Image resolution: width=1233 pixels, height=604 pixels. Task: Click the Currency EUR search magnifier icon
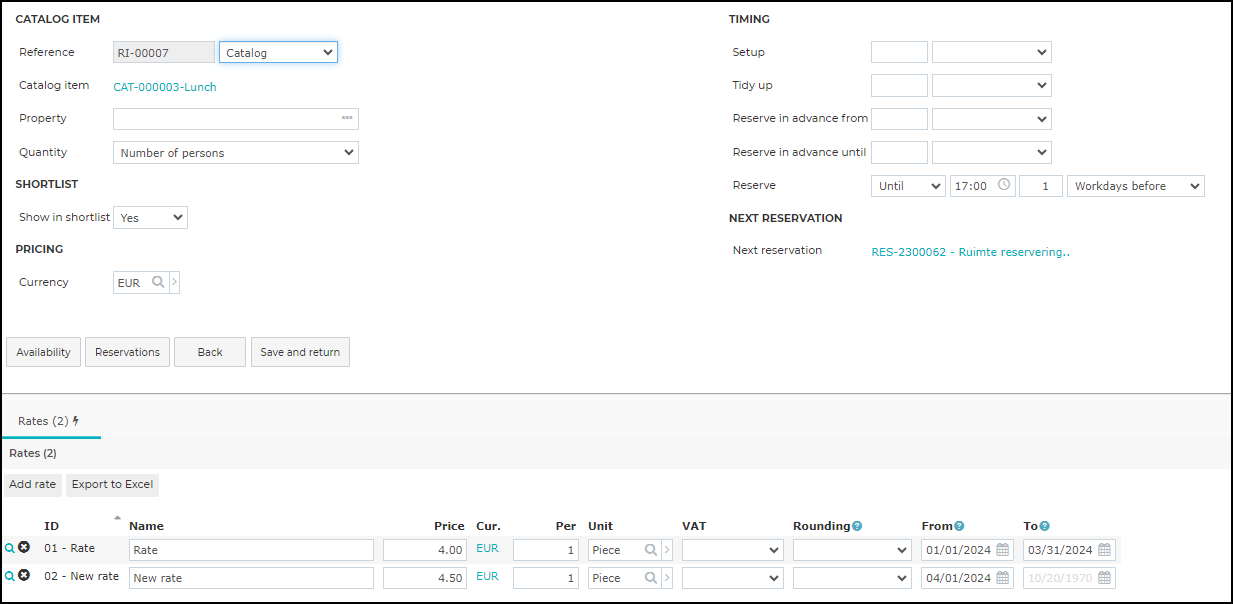(x=157, y=283)
